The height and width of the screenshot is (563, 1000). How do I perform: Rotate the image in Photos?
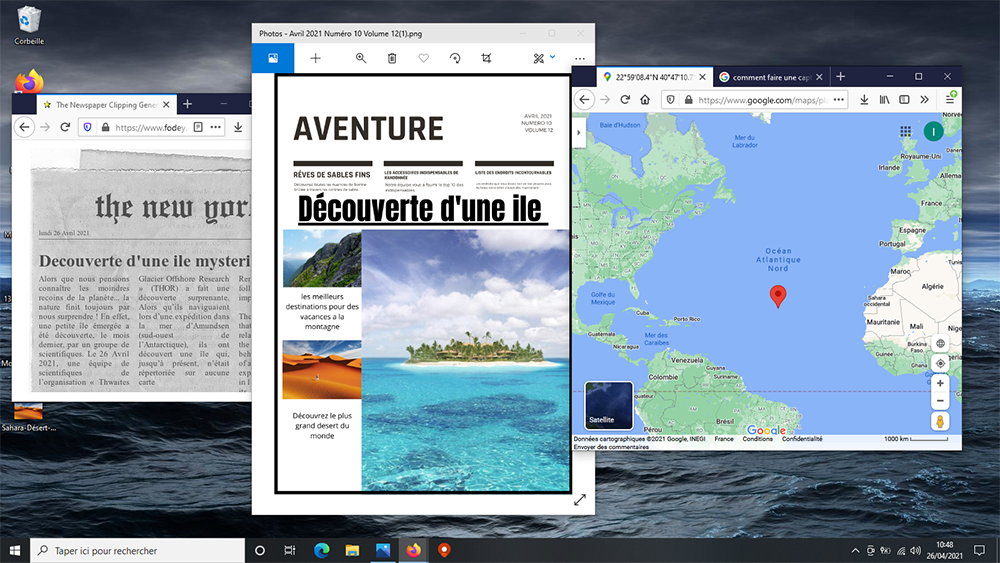click(x=455, y=58)
